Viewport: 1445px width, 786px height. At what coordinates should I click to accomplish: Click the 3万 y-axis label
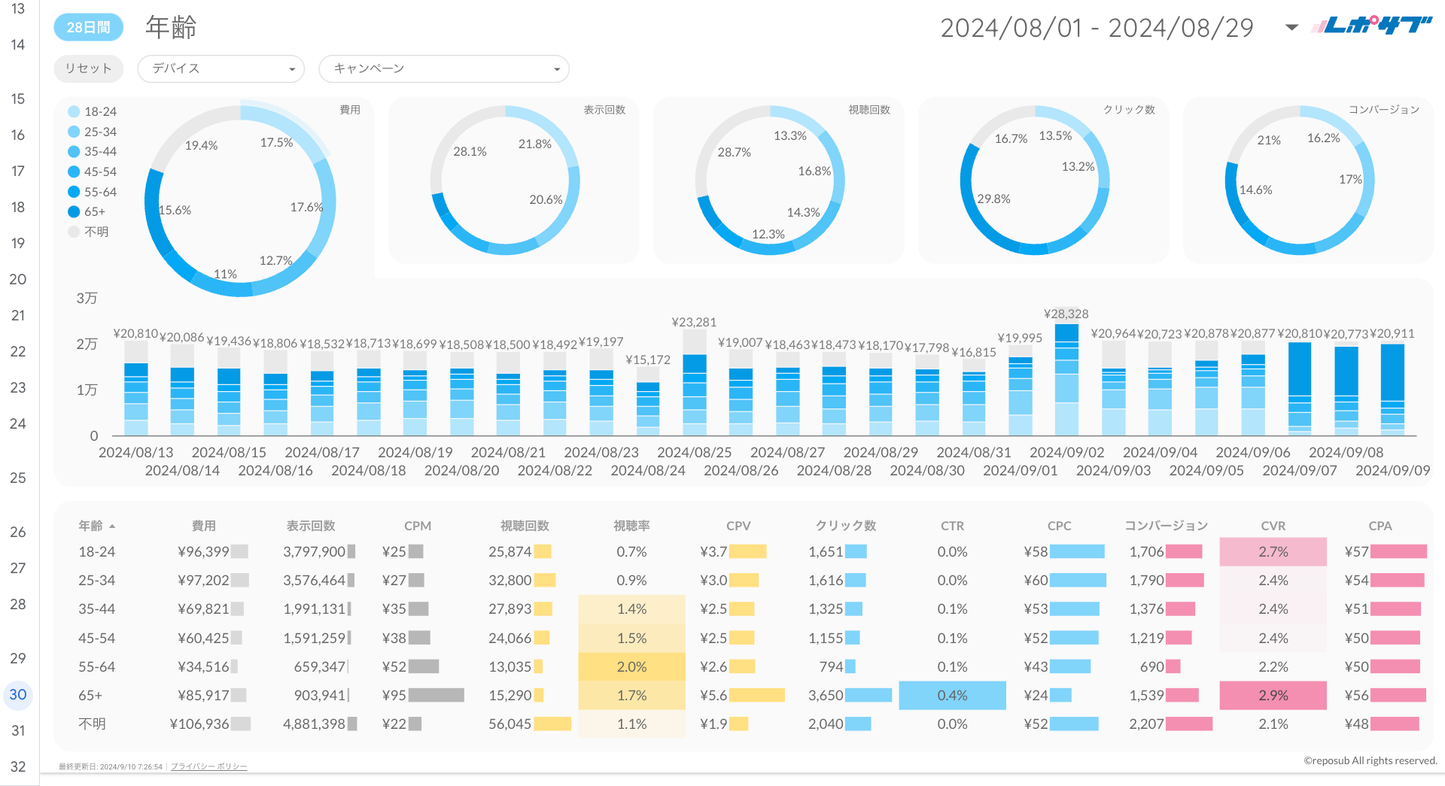click(87, 298)
